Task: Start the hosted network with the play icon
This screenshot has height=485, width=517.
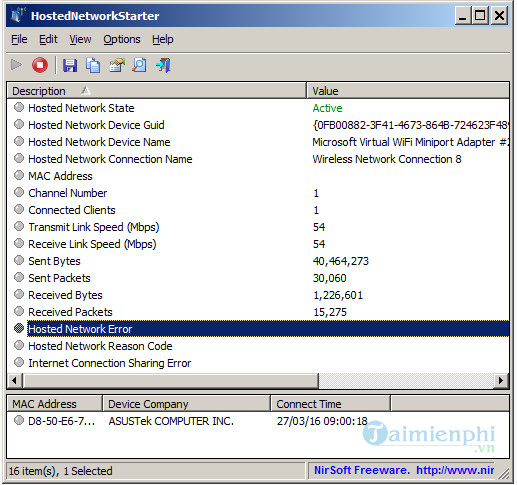Action: [16, 65]
